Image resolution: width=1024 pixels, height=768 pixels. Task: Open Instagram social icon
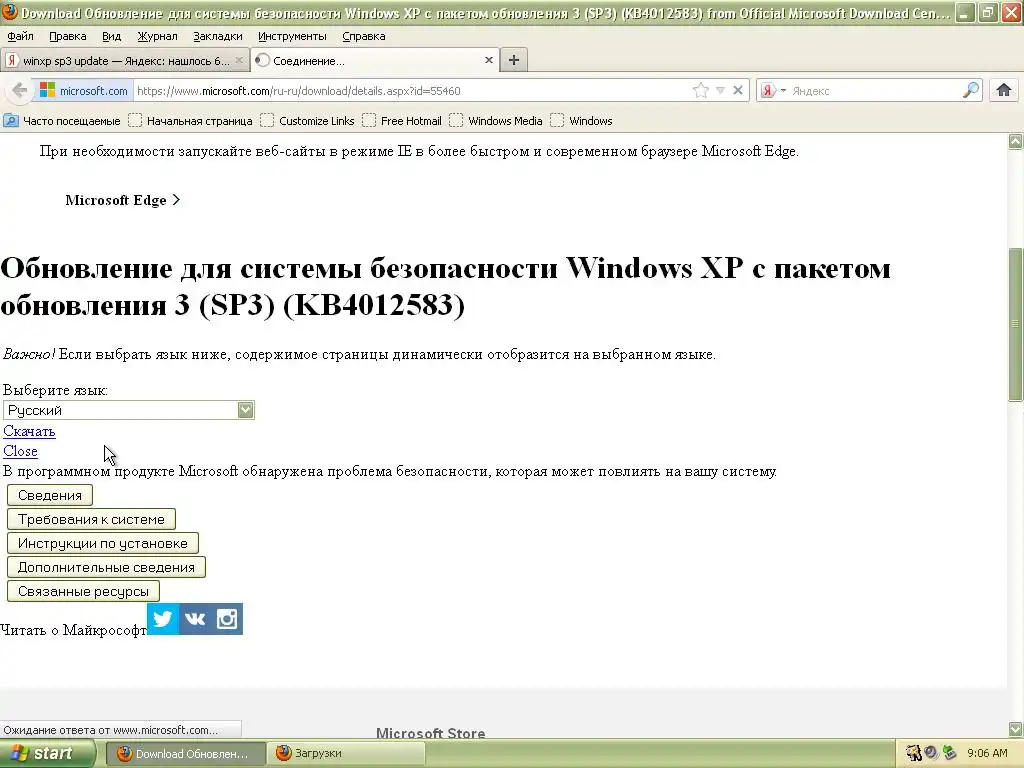click(227, 618)
